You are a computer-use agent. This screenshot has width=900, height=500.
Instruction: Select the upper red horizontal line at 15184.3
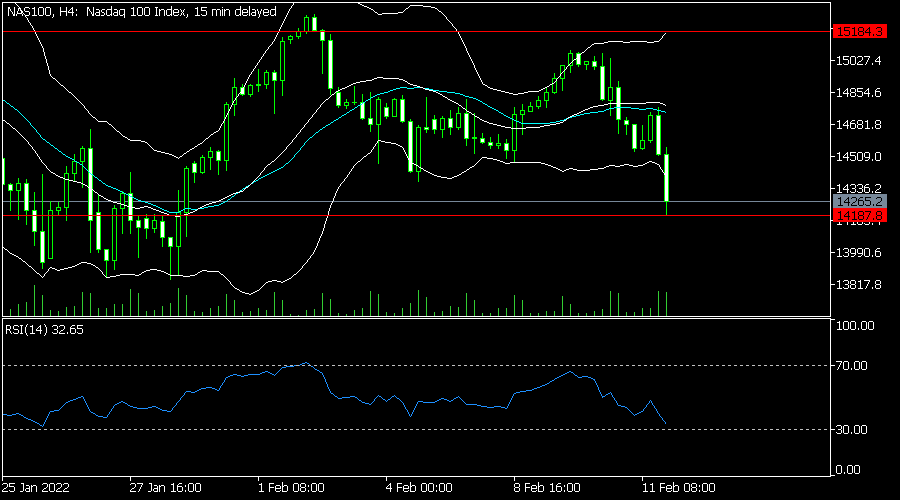pos(416,32)
